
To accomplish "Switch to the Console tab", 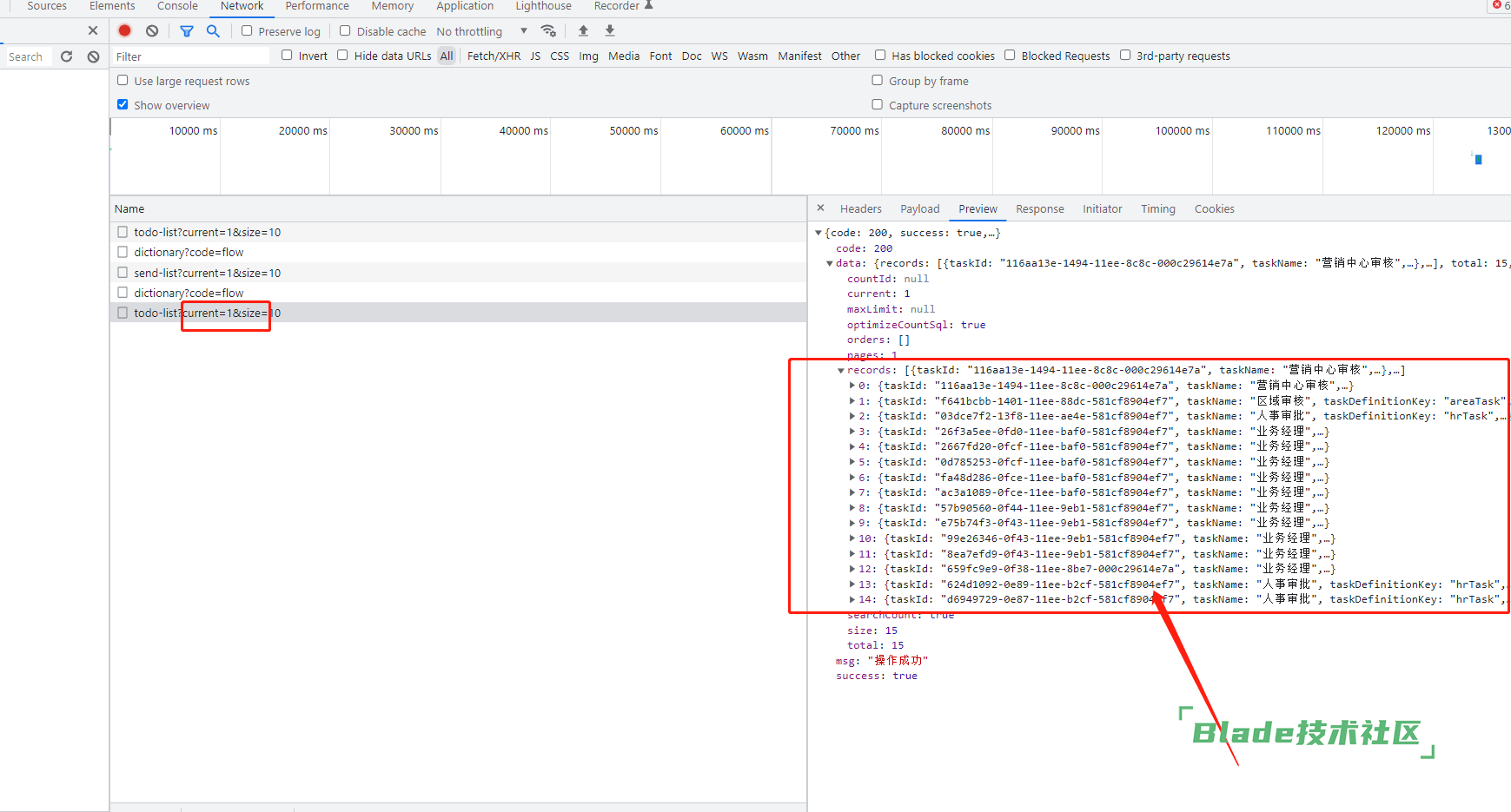I will (x=177, y=6).
